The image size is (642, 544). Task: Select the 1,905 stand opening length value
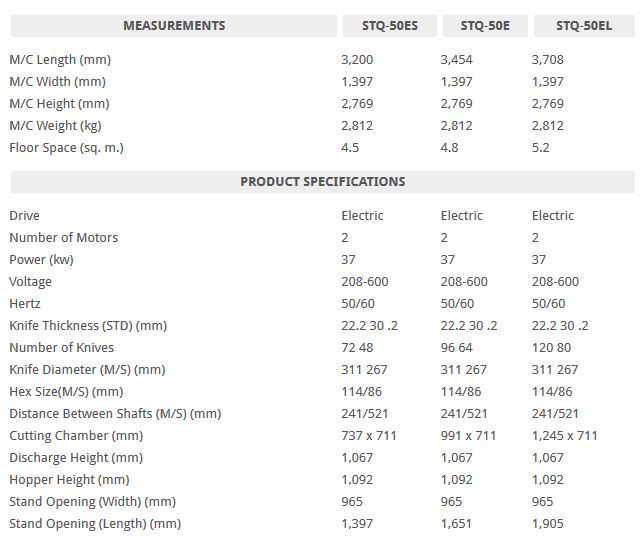547,524
